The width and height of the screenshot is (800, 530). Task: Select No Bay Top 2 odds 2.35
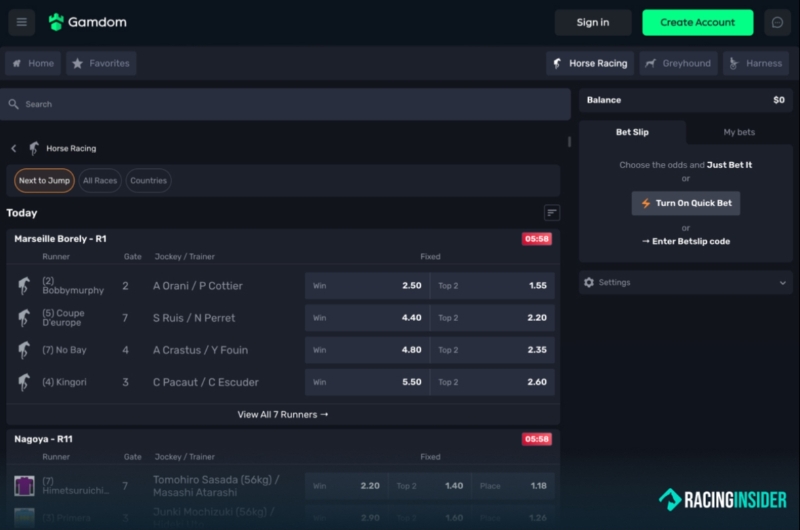pyautogui.click(x=492, y=350)
